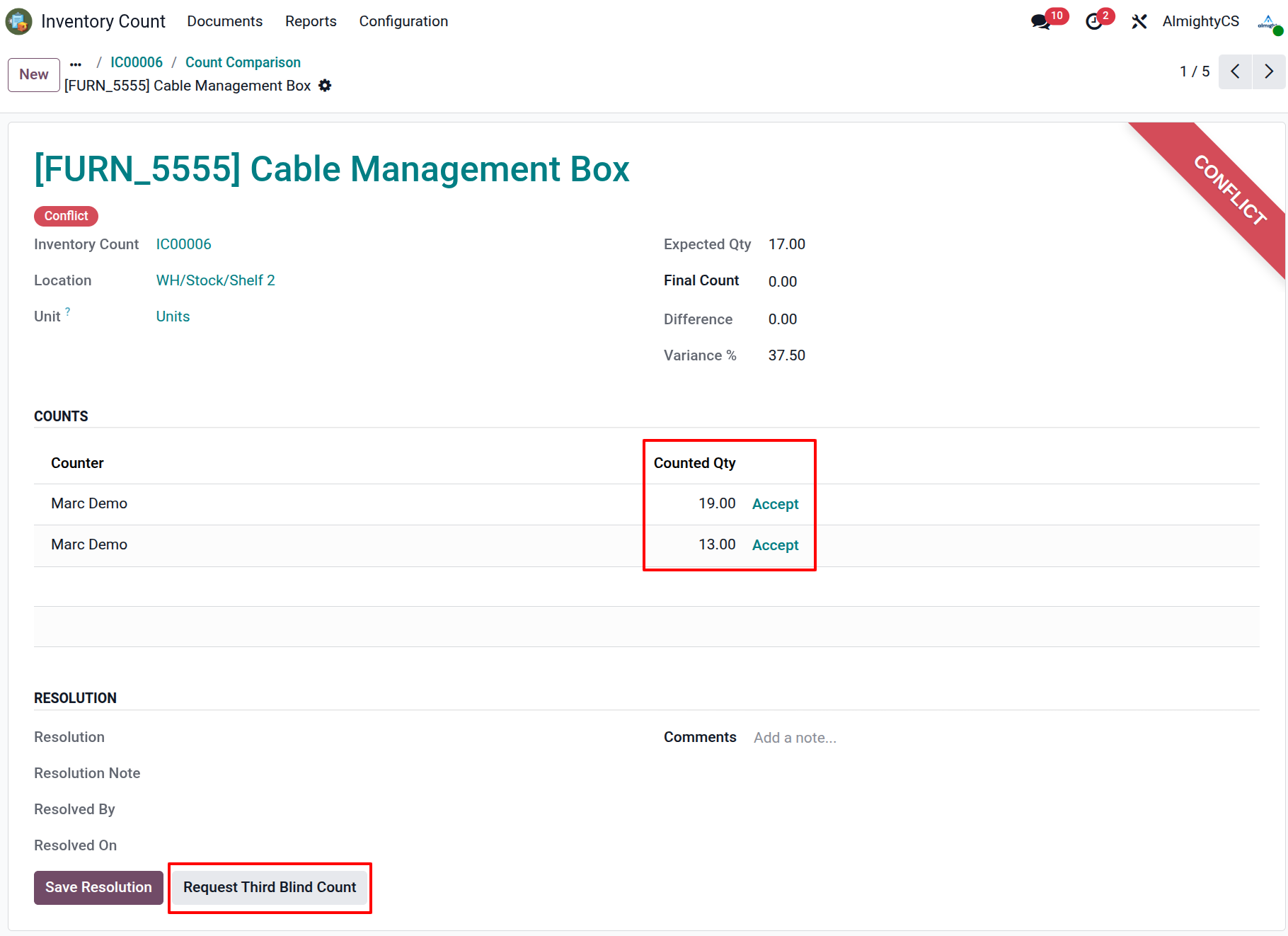Open the Reports menu
1288x936 pixels.
tap(311, 21)
